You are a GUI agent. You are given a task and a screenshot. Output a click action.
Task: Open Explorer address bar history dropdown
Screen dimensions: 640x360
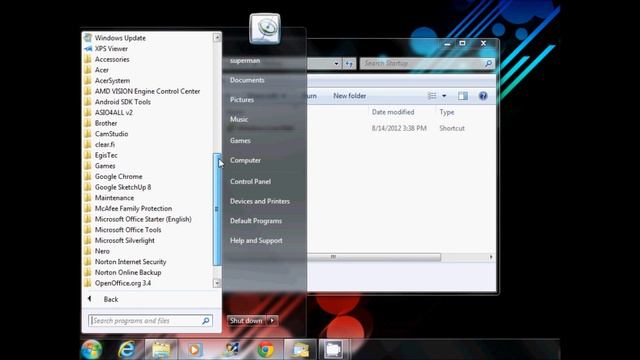336,64
